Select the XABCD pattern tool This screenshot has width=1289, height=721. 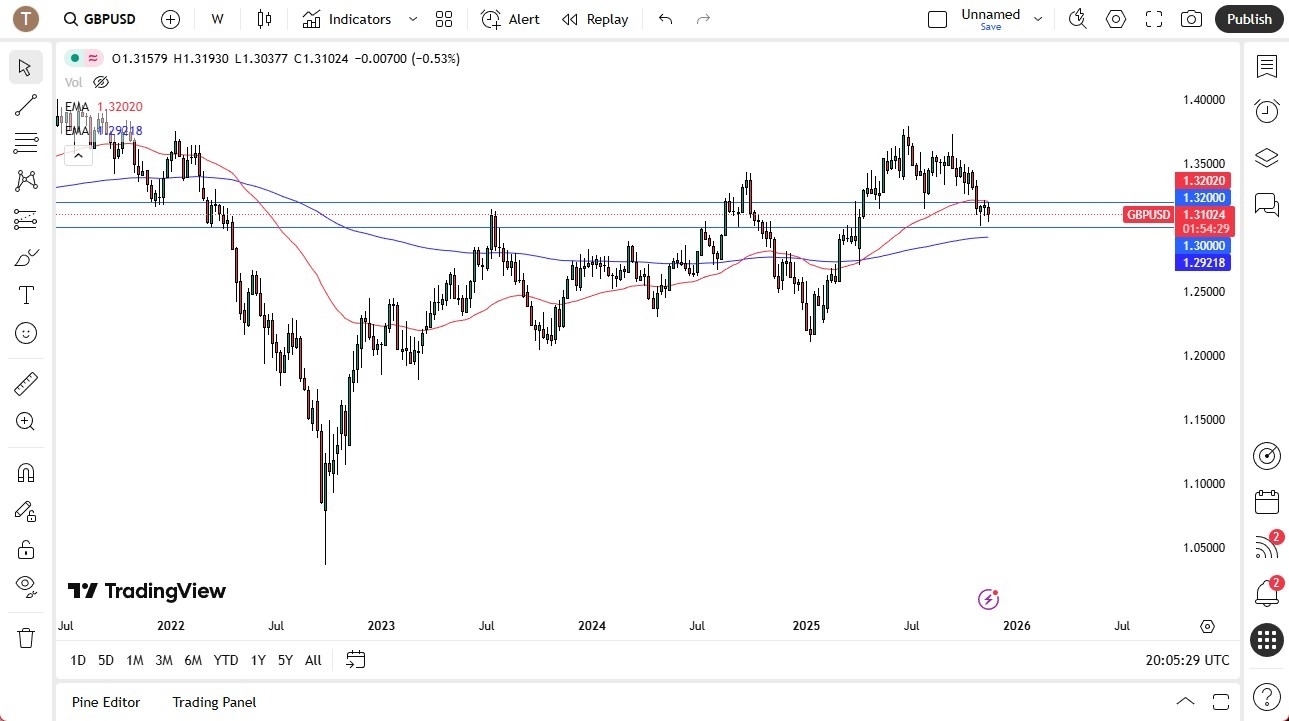click(x=25, y=180)
